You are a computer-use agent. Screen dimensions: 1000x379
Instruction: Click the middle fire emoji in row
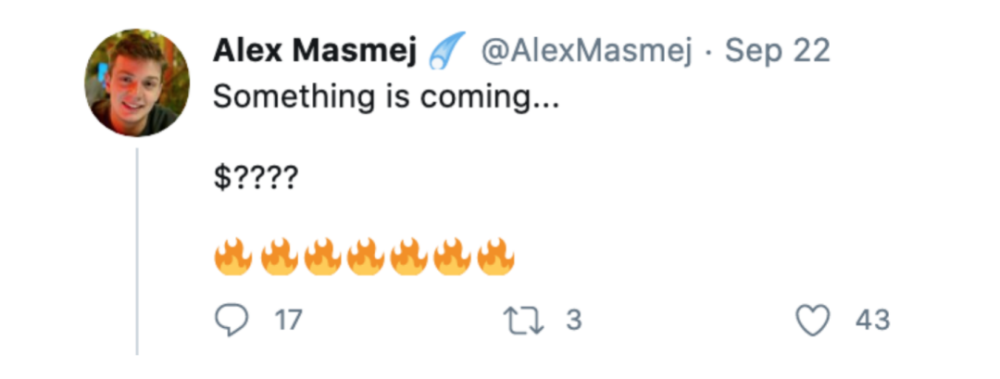pyautogui.click(x=365, y=256)
